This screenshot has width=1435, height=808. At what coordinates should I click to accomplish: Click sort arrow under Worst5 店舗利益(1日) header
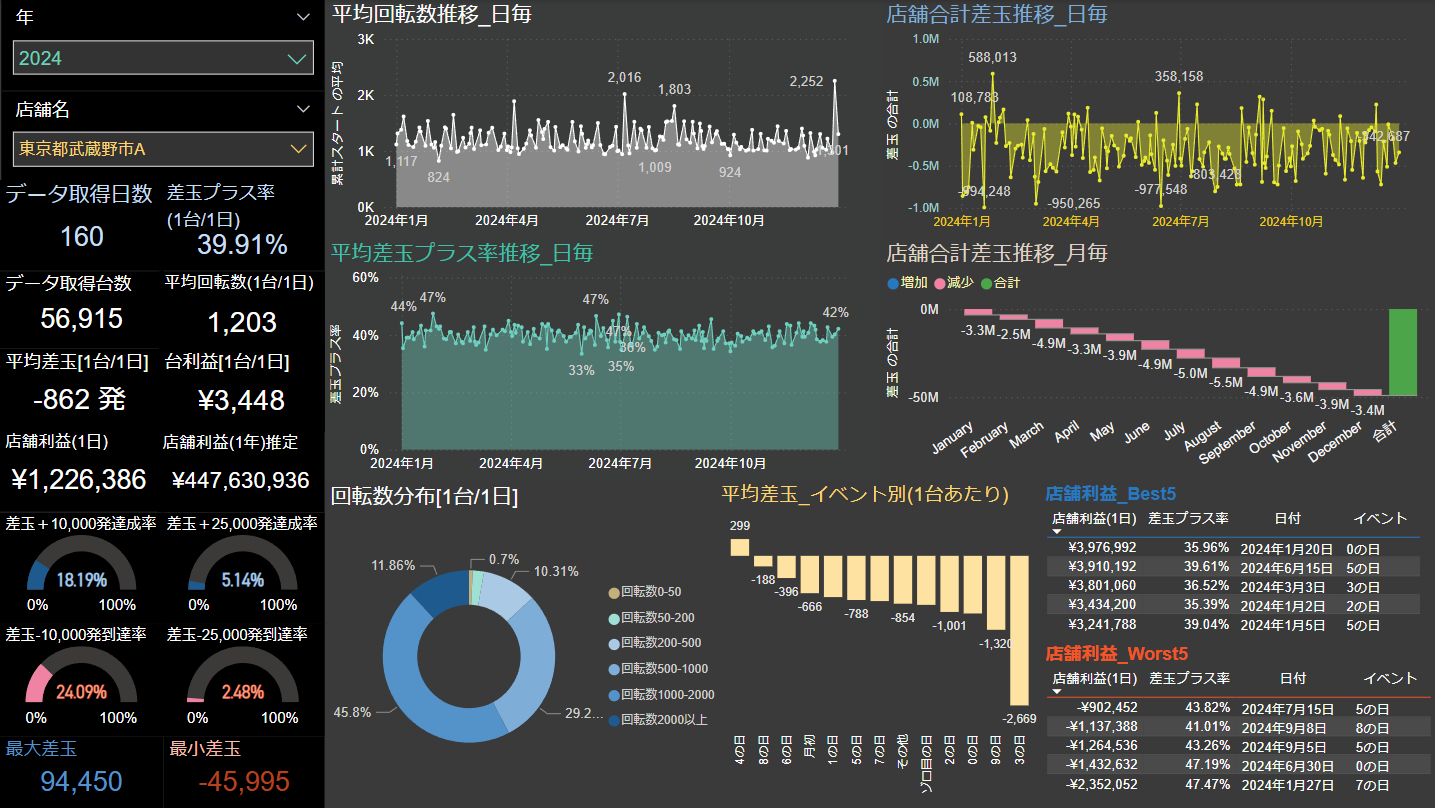point(1057,692)
